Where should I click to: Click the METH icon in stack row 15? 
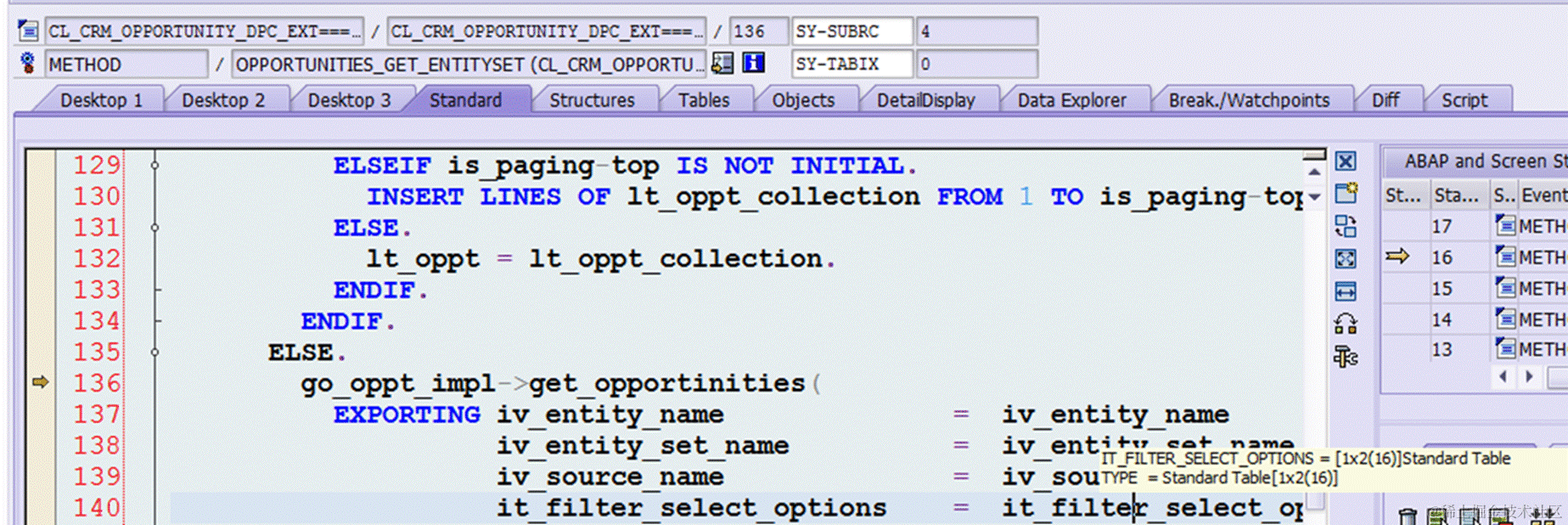coord(1505,287)
